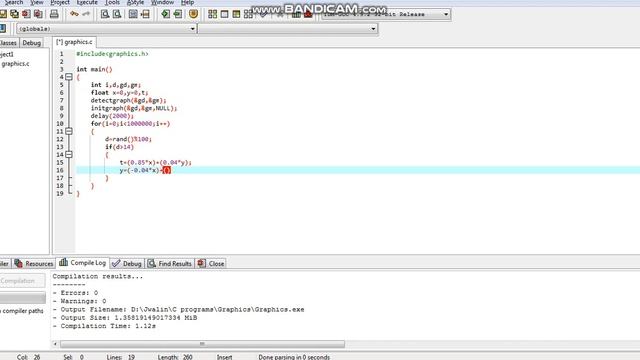Open the (globals) scope dropdown
640x360 pixels.
click(x=193, y=29)
